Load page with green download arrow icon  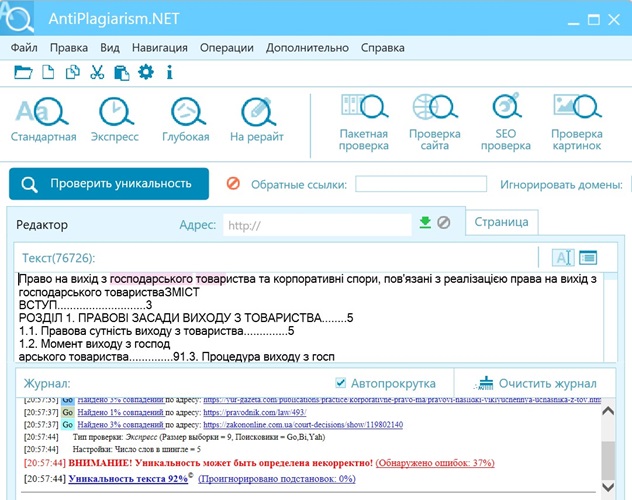tap(425, 222)
